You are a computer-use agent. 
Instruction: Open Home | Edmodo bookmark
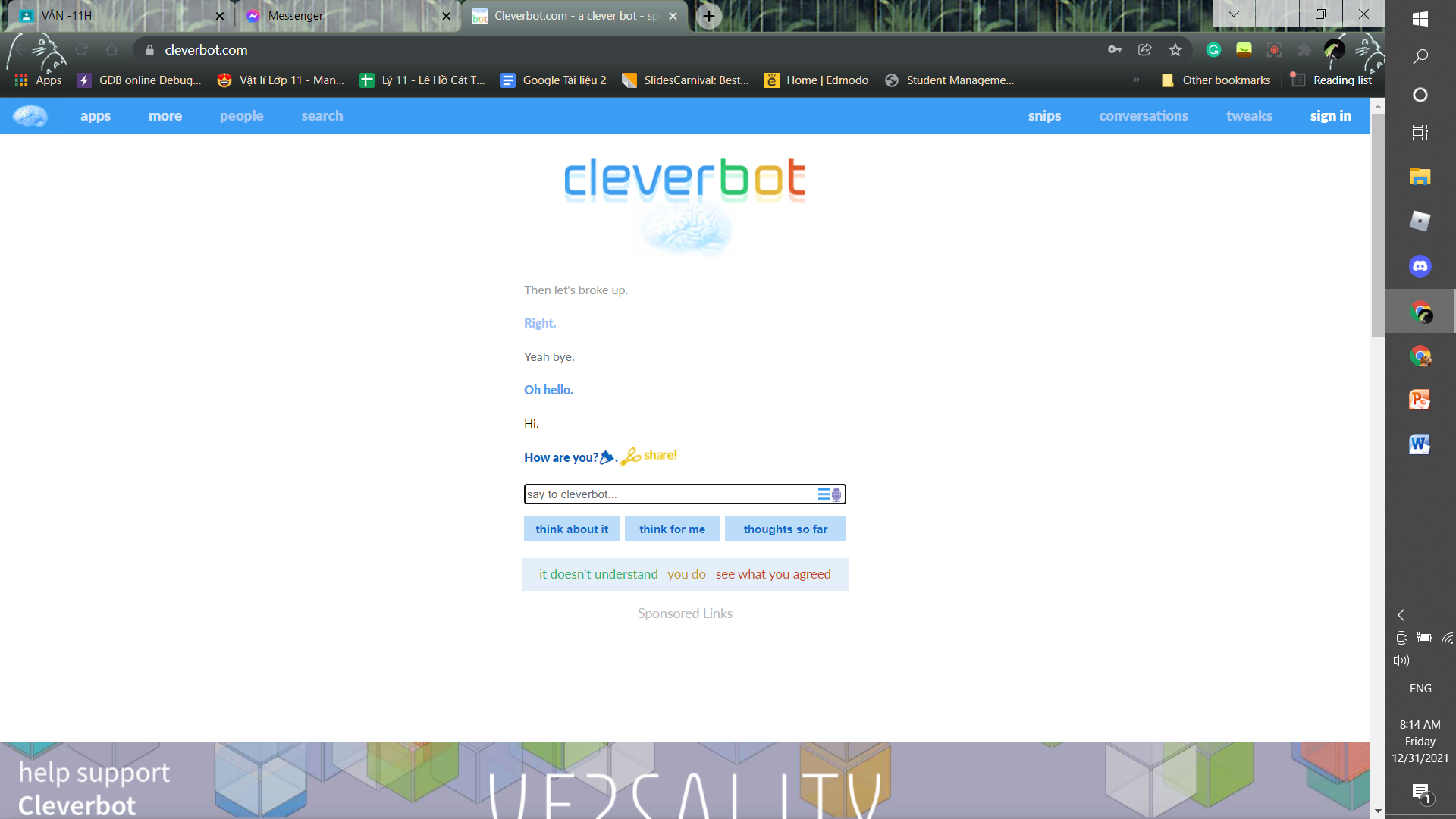pos(817,80)
